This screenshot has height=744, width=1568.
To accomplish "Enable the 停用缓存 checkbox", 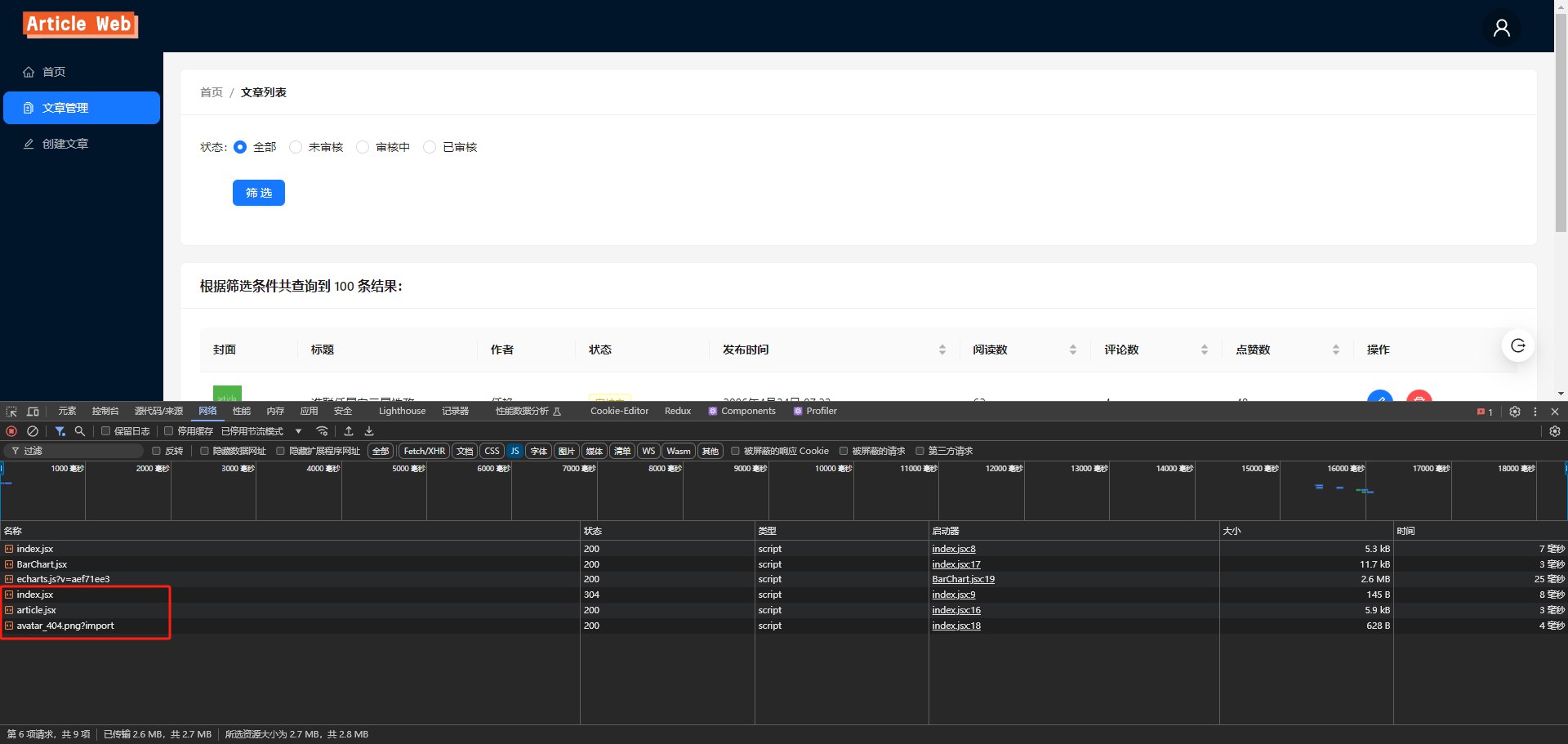I will click(168, 431).
